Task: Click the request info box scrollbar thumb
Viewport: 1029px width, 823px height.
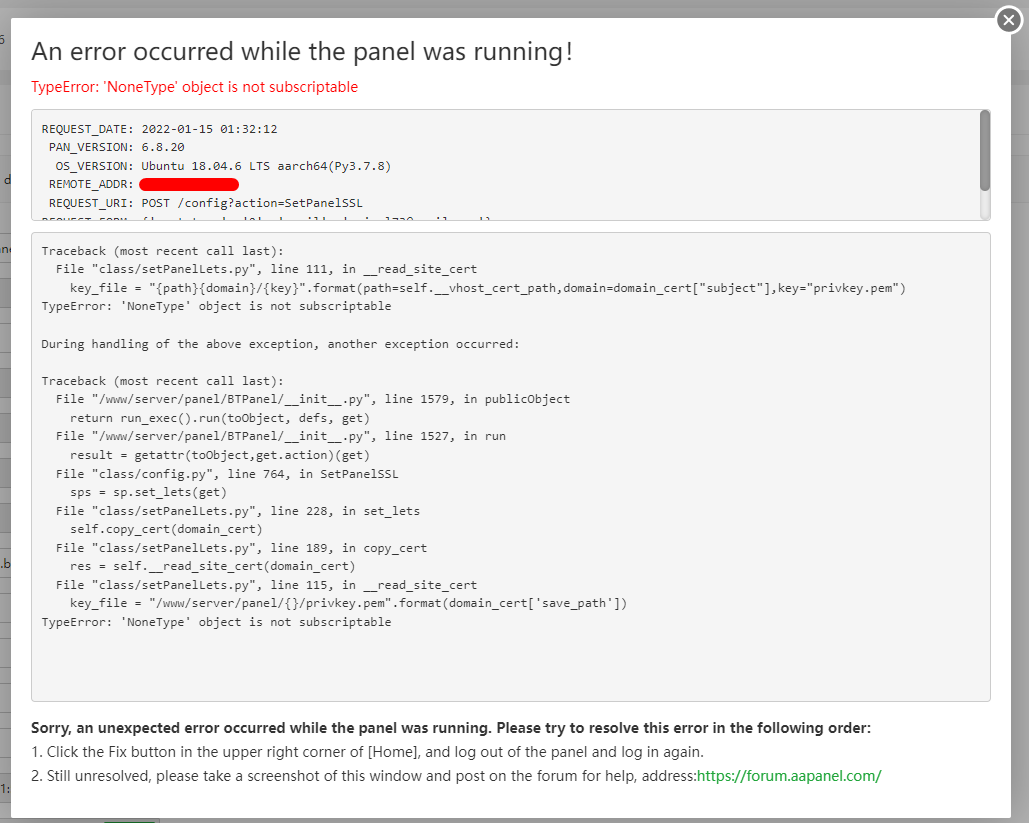Action: (x=984, y=150)
